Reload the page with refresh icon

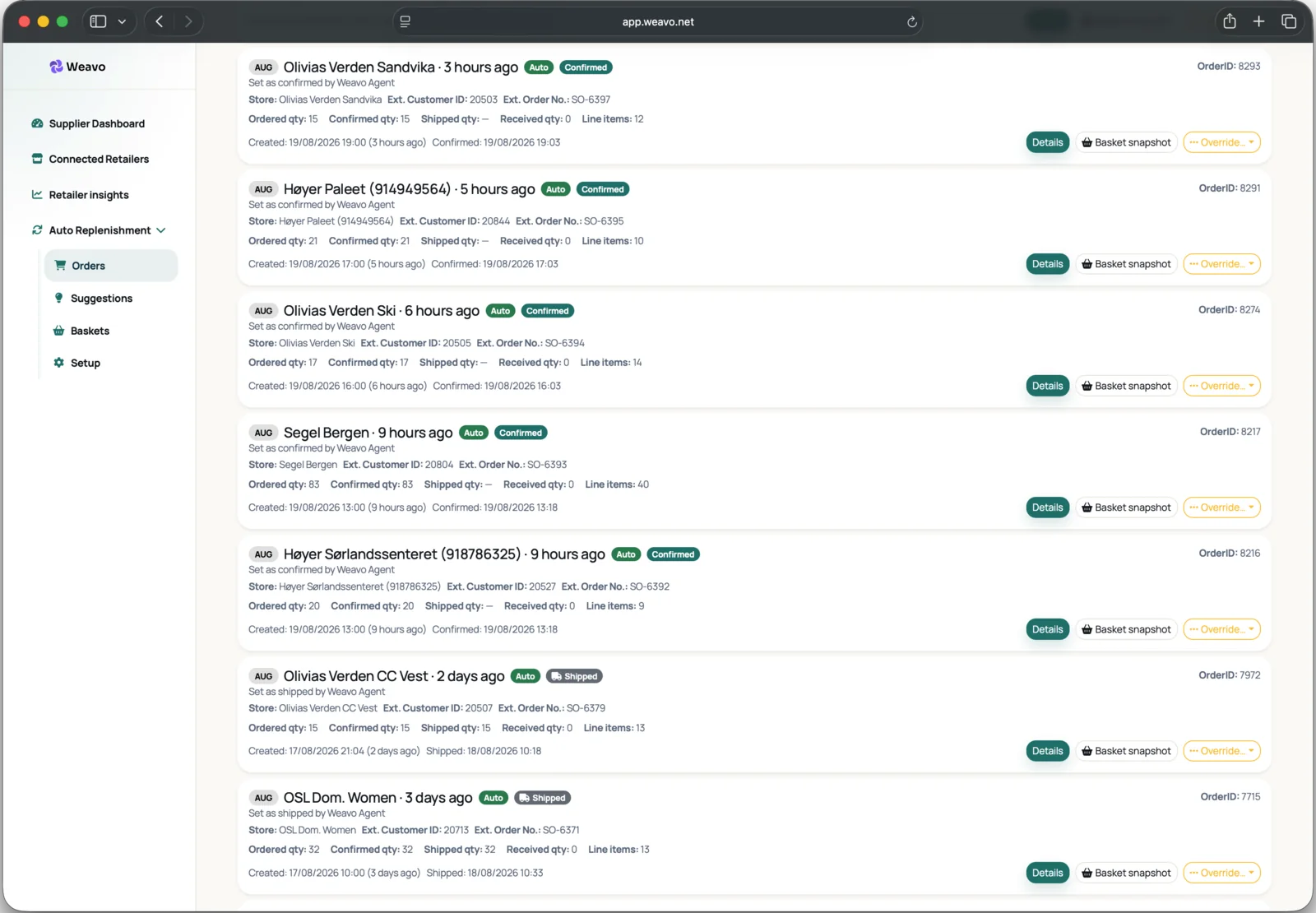(911, 22)
